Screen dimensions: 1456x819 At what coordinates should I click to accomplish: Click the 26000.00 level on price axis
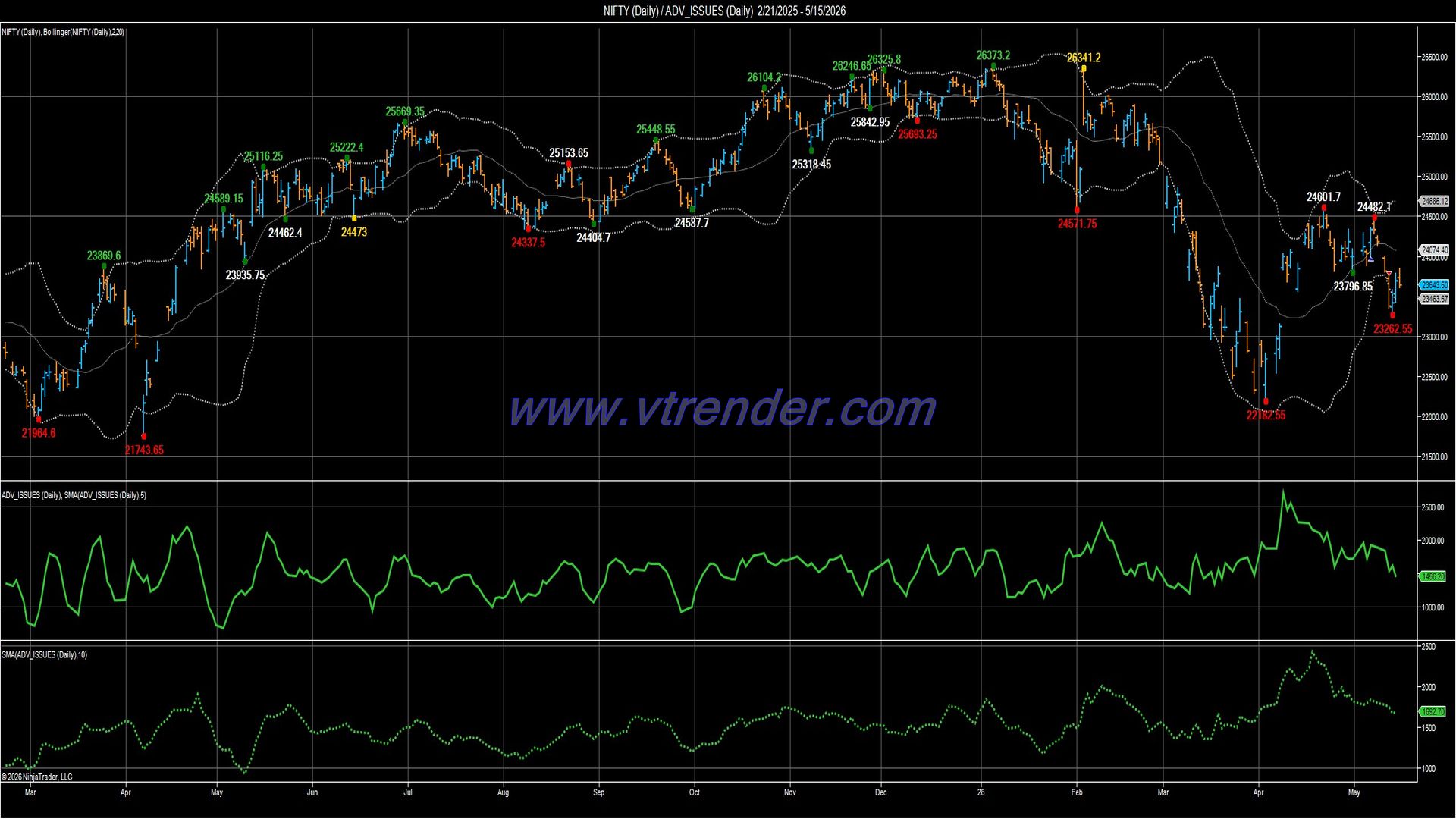click(x=1433, y=97)
